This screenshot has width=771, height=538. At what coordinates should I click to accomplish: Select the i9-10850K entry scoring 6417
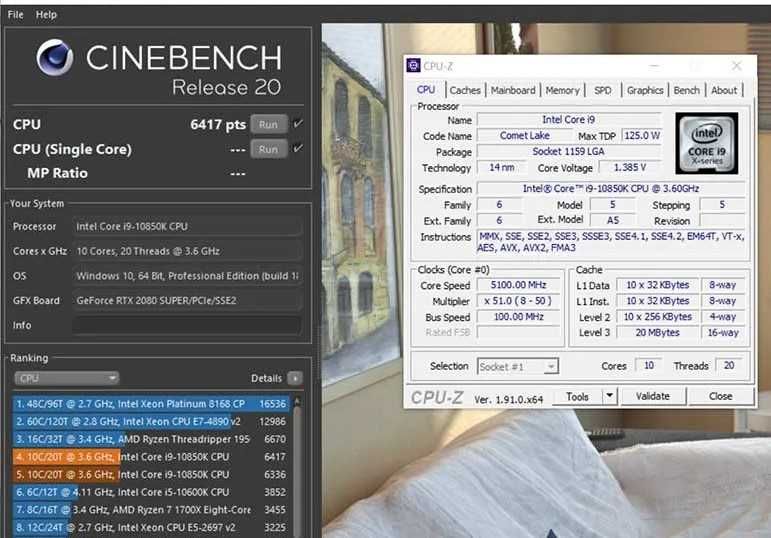(x=150, y=457)
